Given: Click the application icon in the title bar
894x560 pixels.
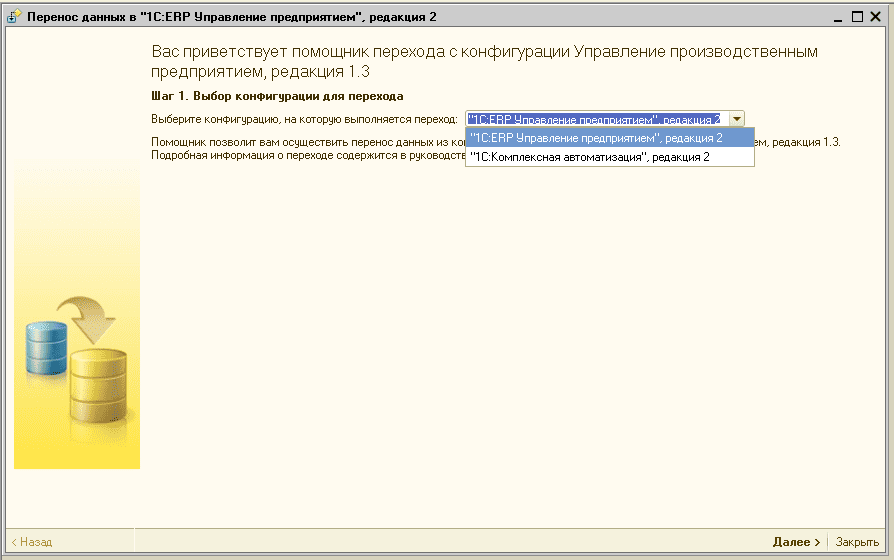Looking at the screenshot, I should click(14, 17).
